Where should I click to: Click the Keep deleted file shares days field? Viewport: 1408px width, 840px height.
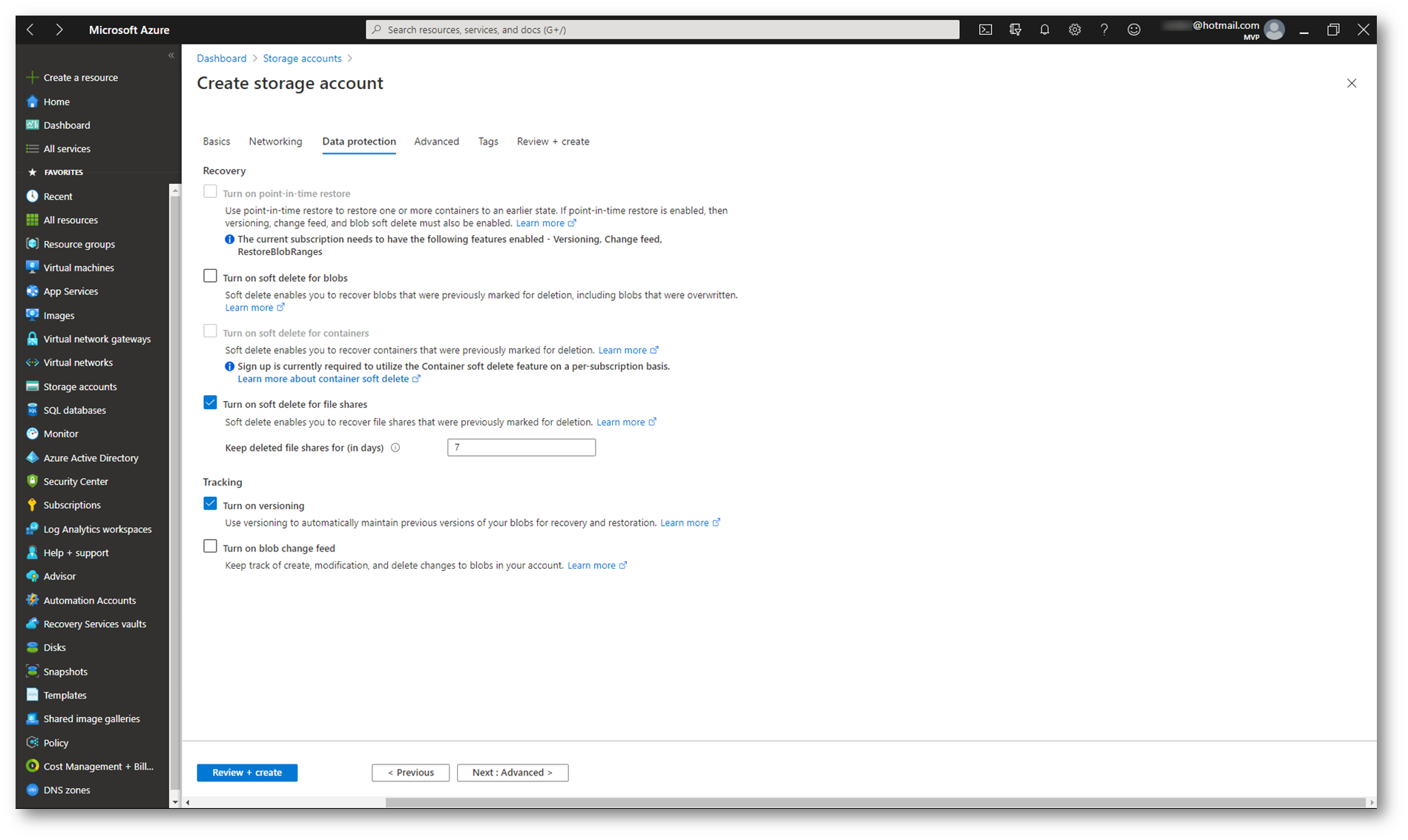click(522, 447)
